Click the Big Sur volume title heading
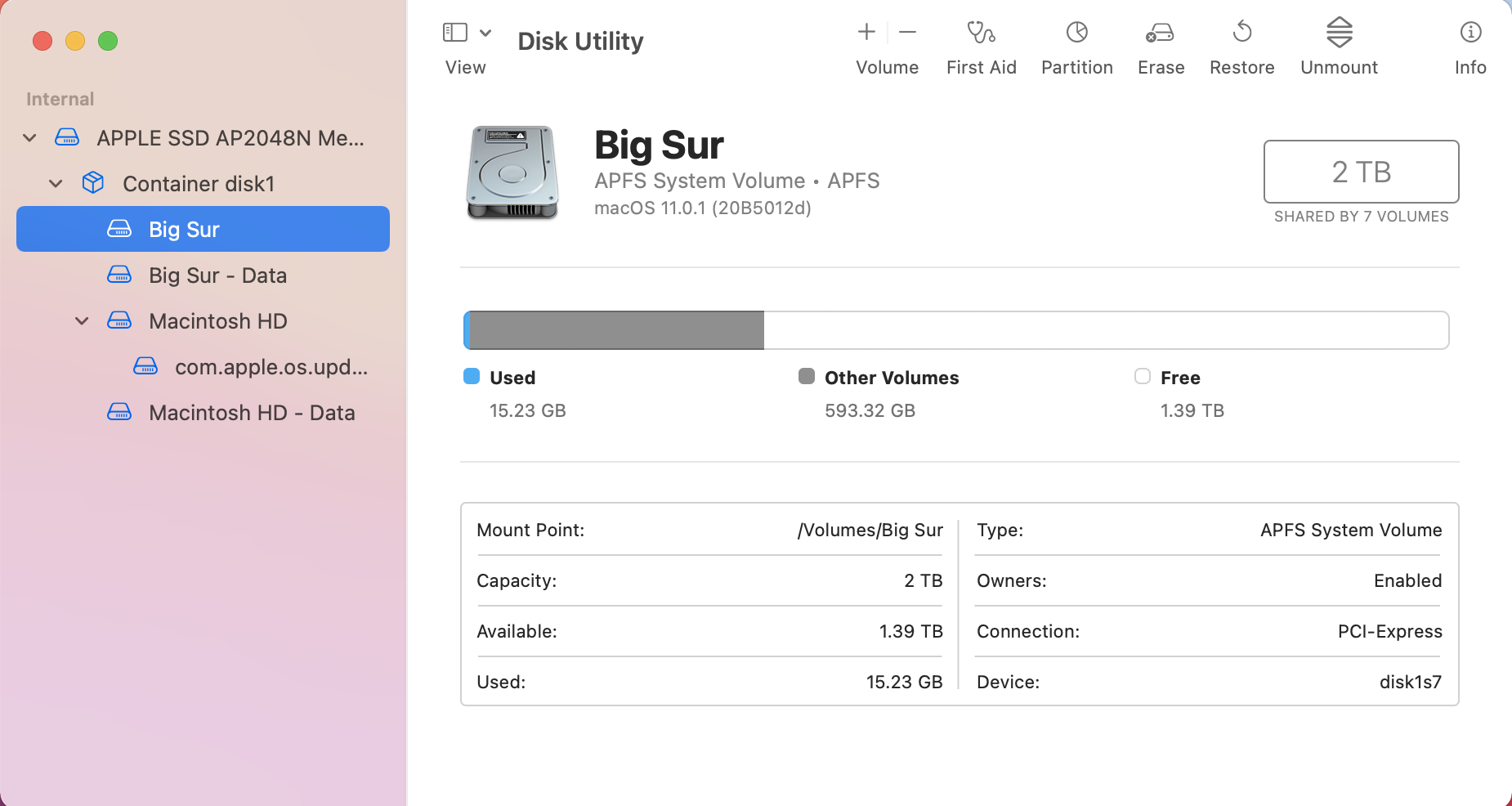Viewport: 1512px width, 806px height. coord(659,146)
